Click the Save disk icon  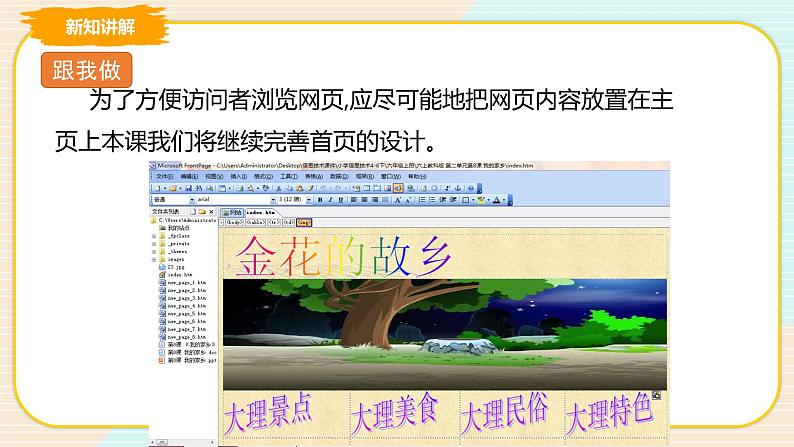coord(188,188)
